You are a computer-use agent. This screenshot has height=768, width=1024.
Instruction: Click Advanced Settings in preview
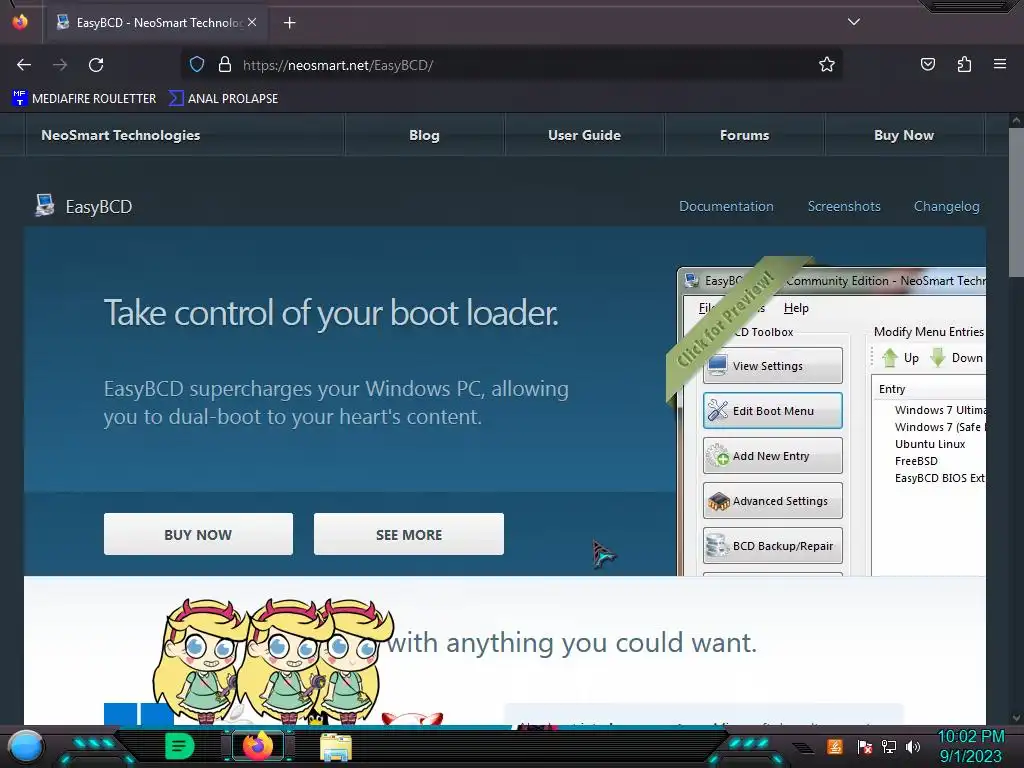(773, 501)
